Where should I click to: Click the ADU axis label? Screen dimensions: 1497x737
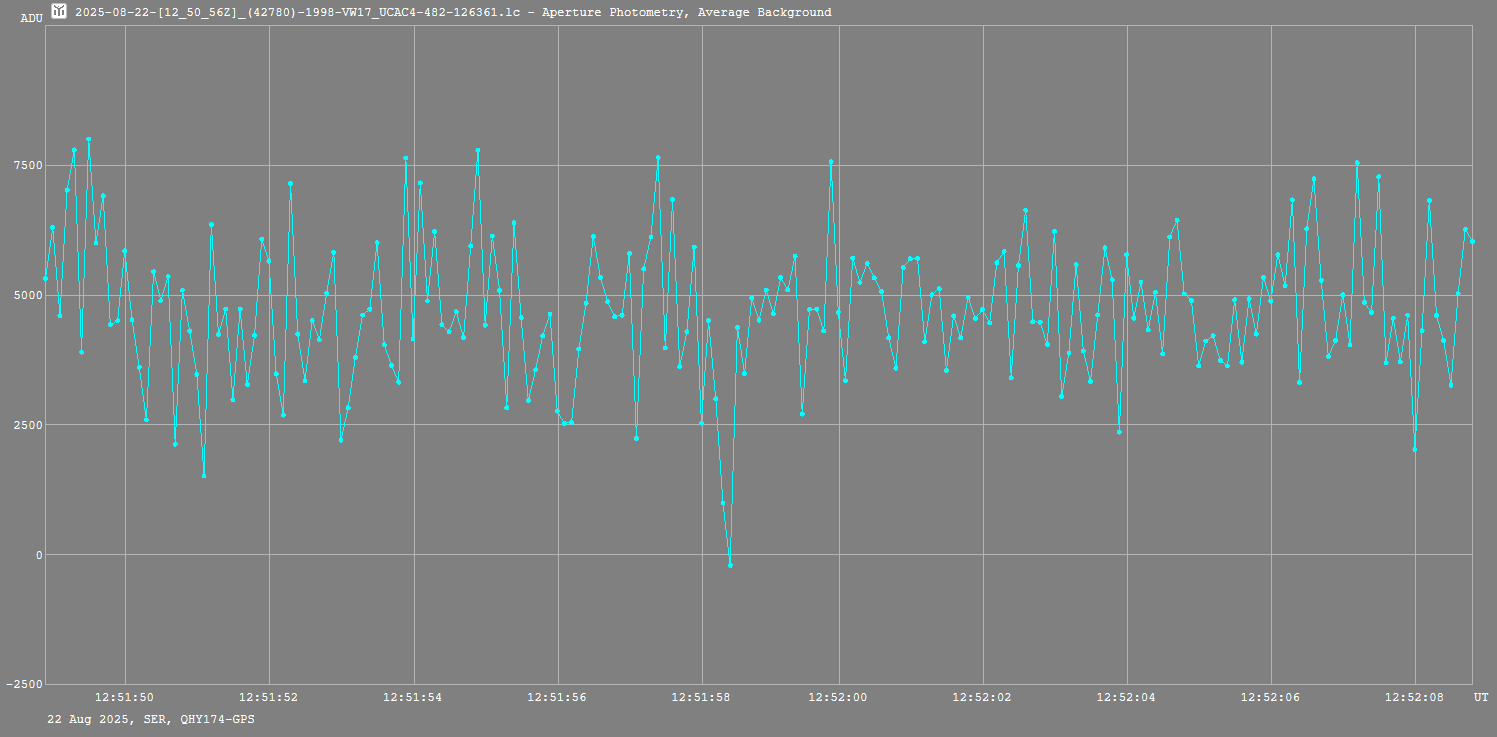31,18
